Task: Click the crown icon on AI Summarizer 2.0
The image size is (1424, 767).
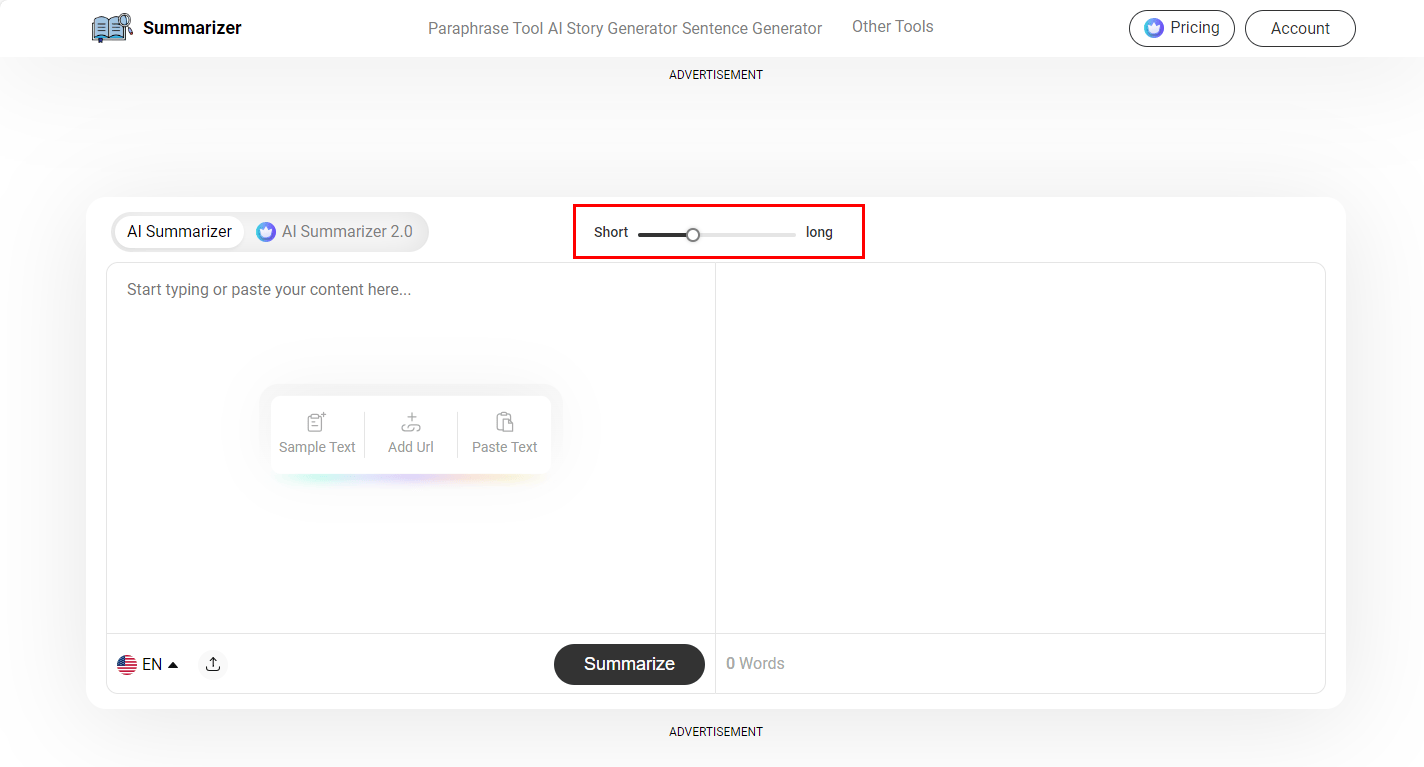Action: click(x=266, y=232)
